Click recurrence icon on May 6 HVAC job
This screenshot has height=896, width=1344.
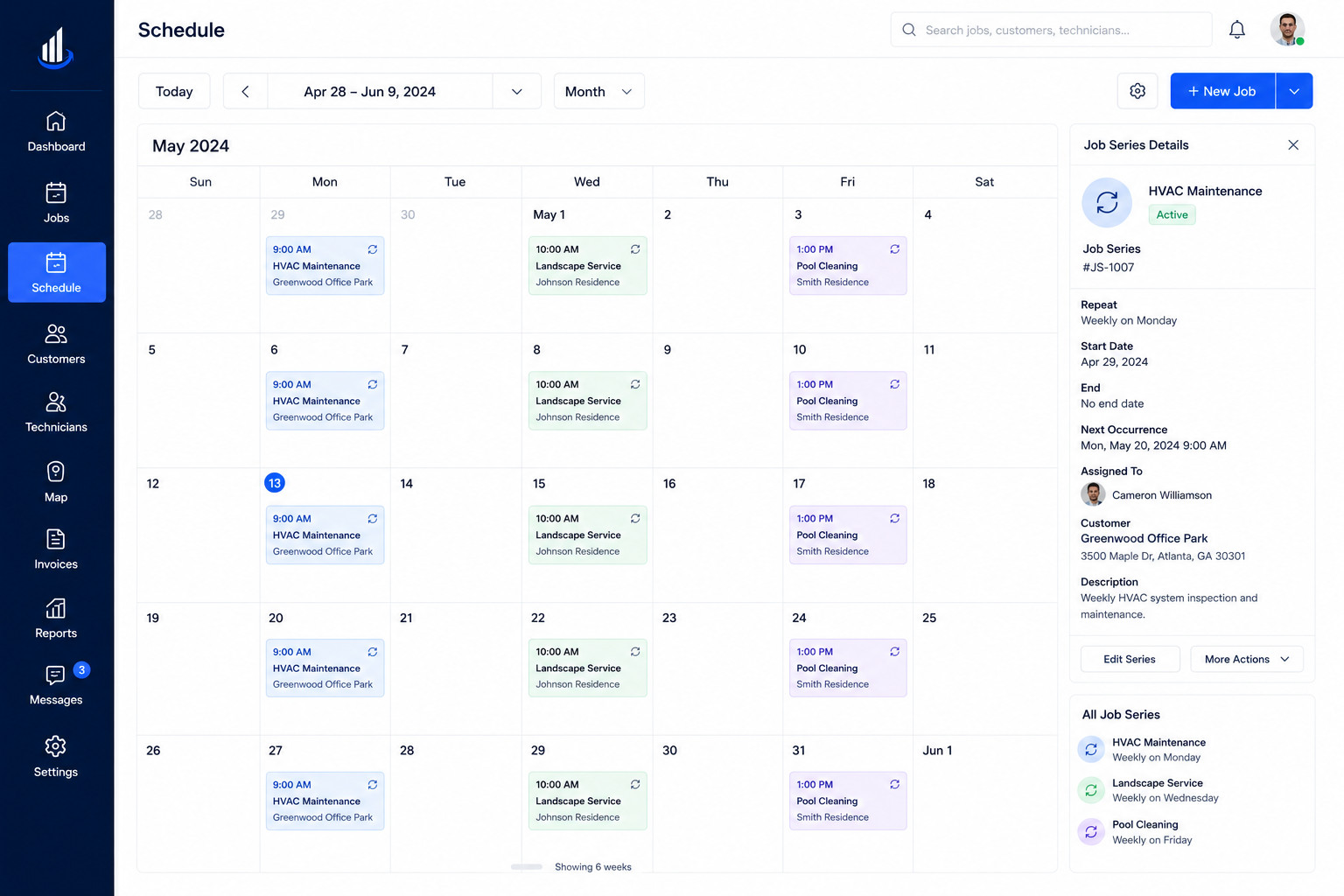[x=373, y=384]
